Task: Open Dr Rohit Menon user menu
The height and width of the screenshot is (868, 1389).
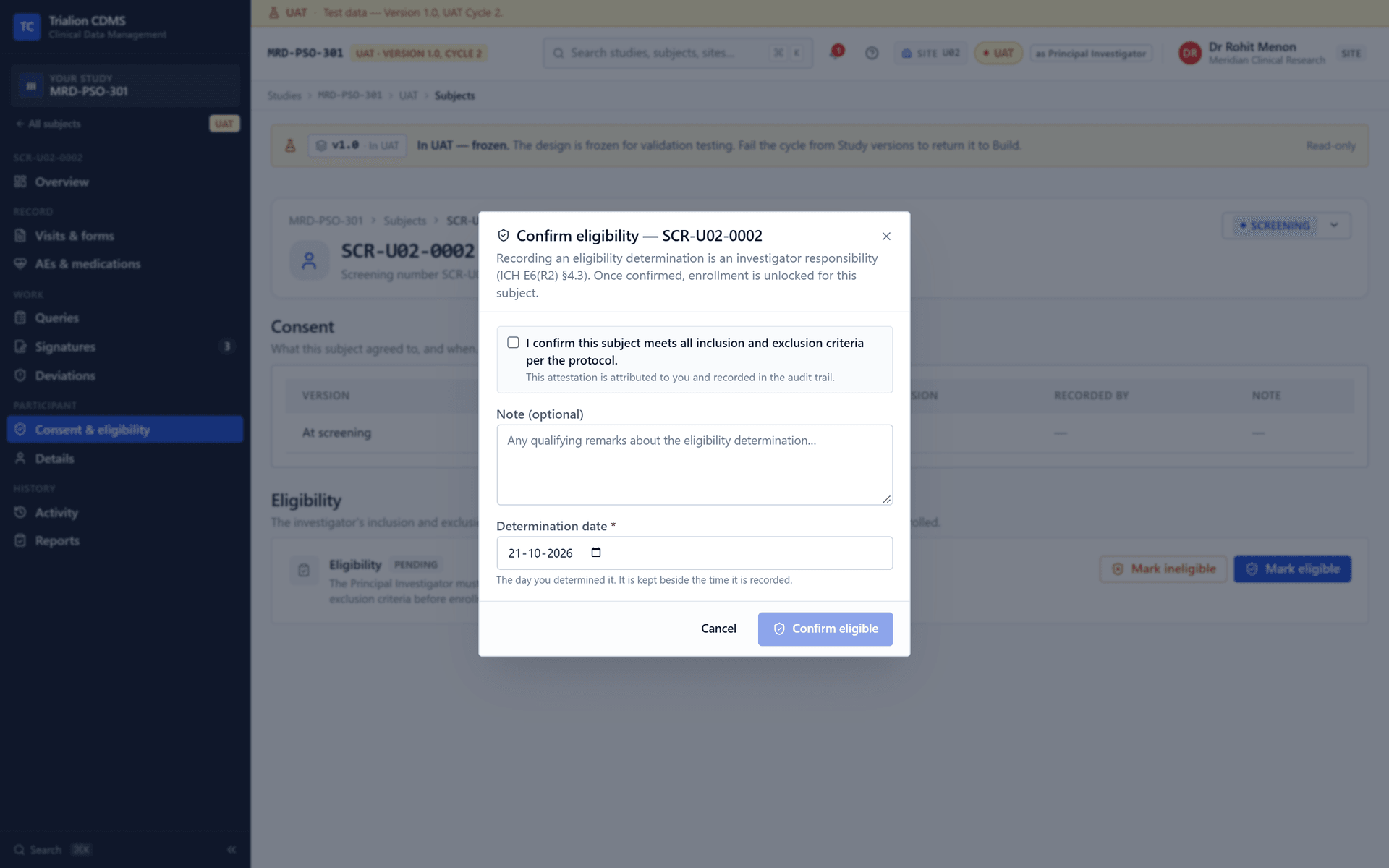Action: (1272, 53)
